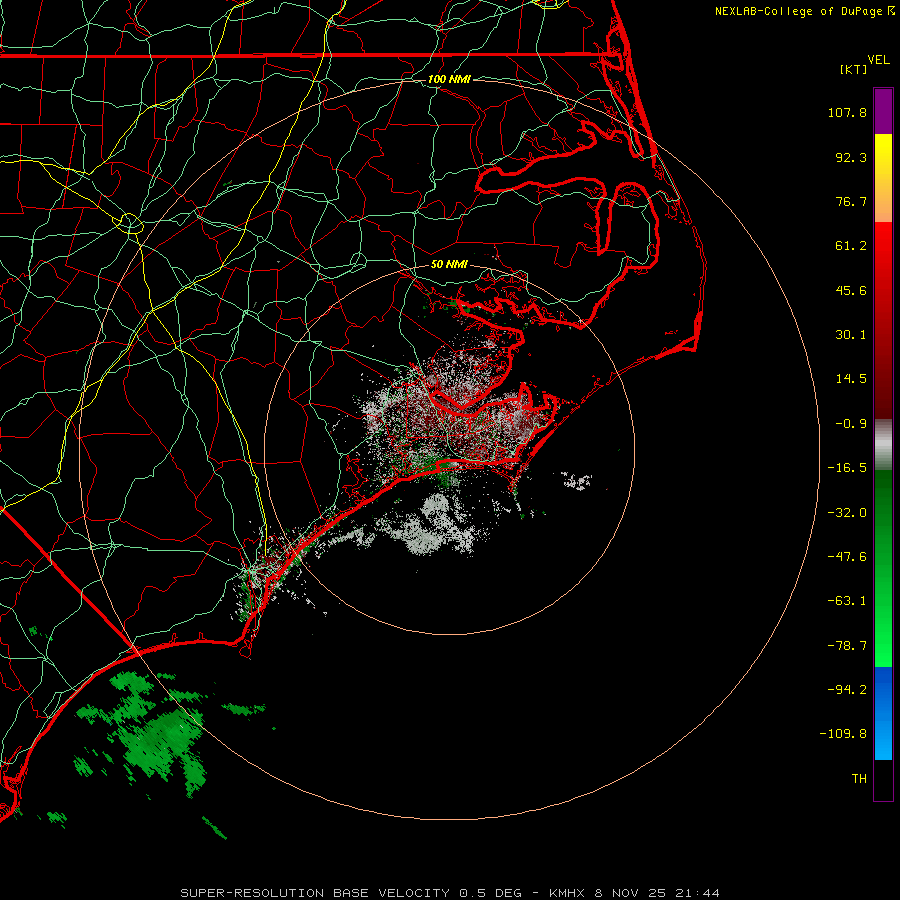Click the -47.6 legend value

[x=847, y=557]
